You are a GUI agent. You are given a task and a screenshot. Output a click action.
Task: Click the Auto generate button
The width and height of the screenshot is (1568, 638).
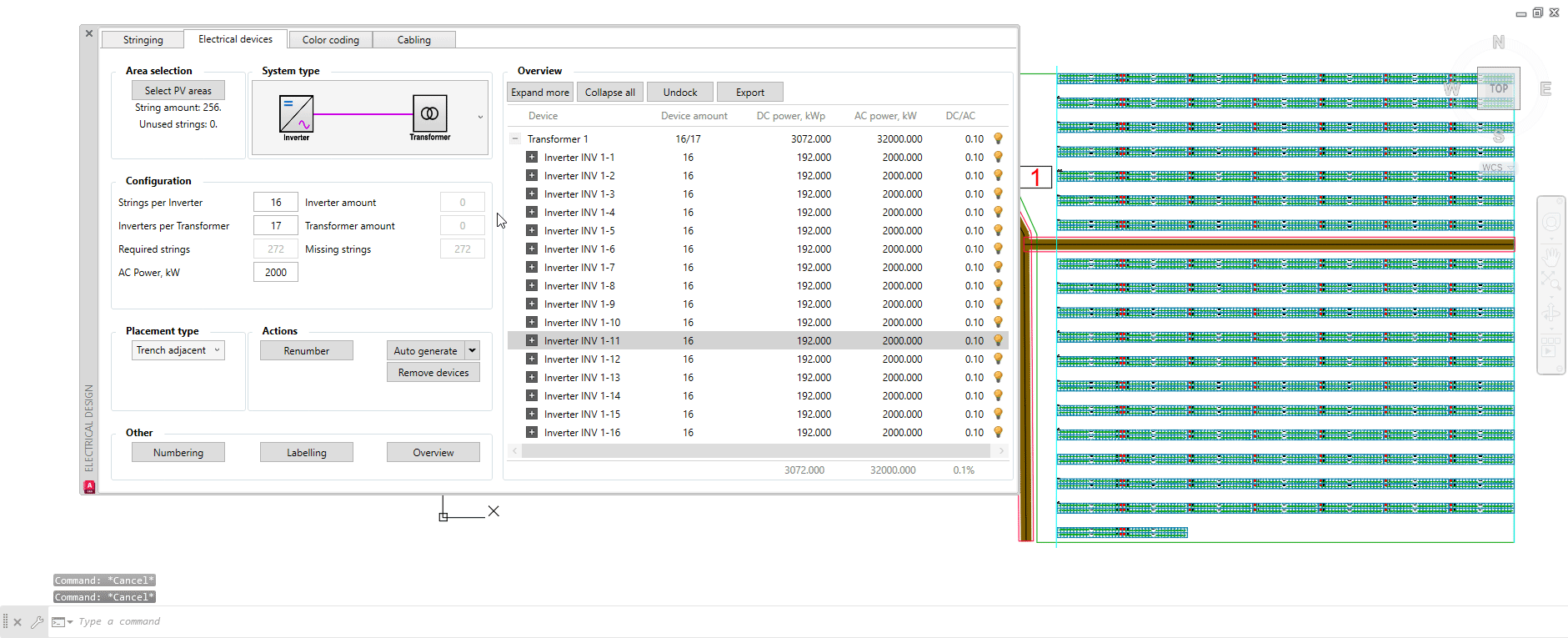[426, 350]
